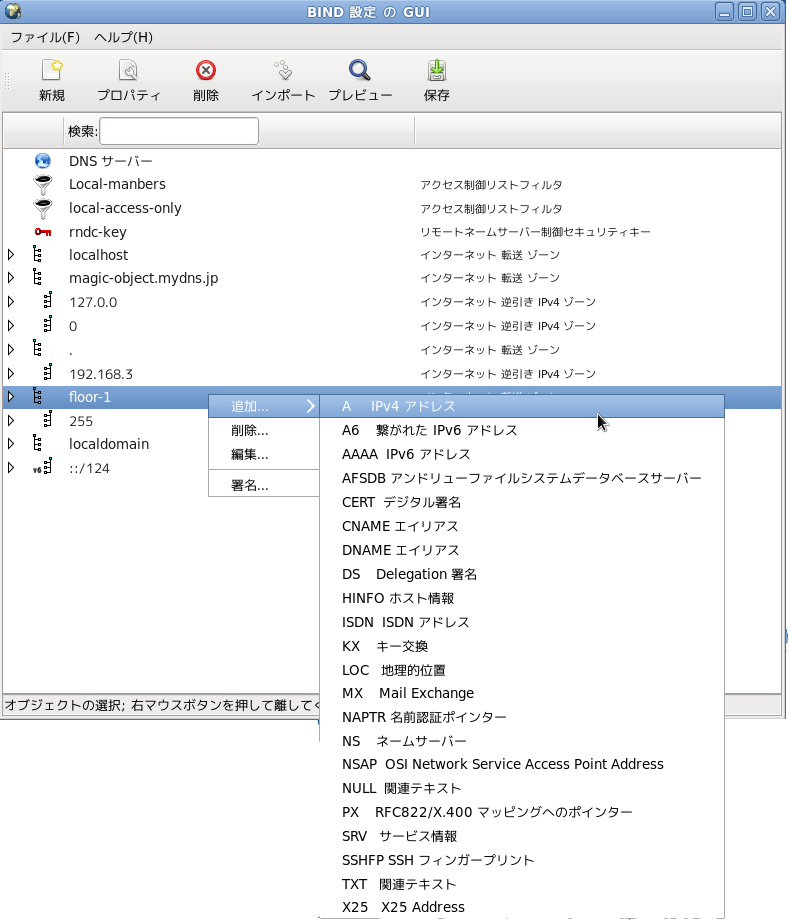Open the ヘルプ(H) menu
790x920 pixels.
123,37
